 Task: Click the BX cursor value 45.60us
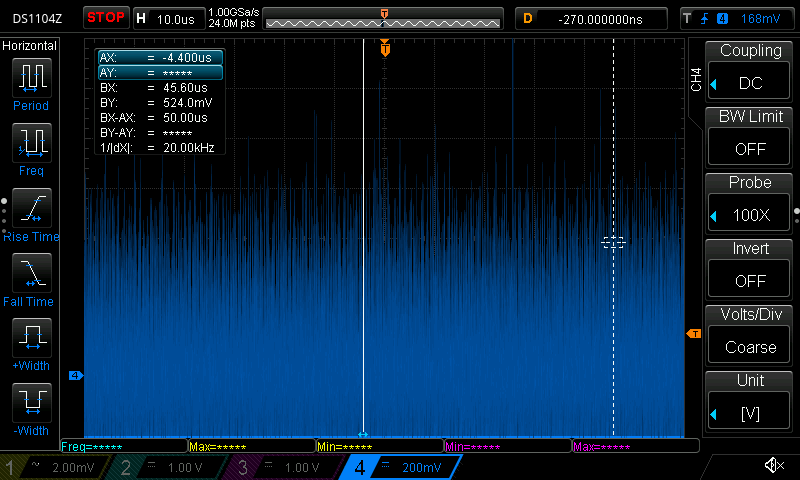point(185,88)
